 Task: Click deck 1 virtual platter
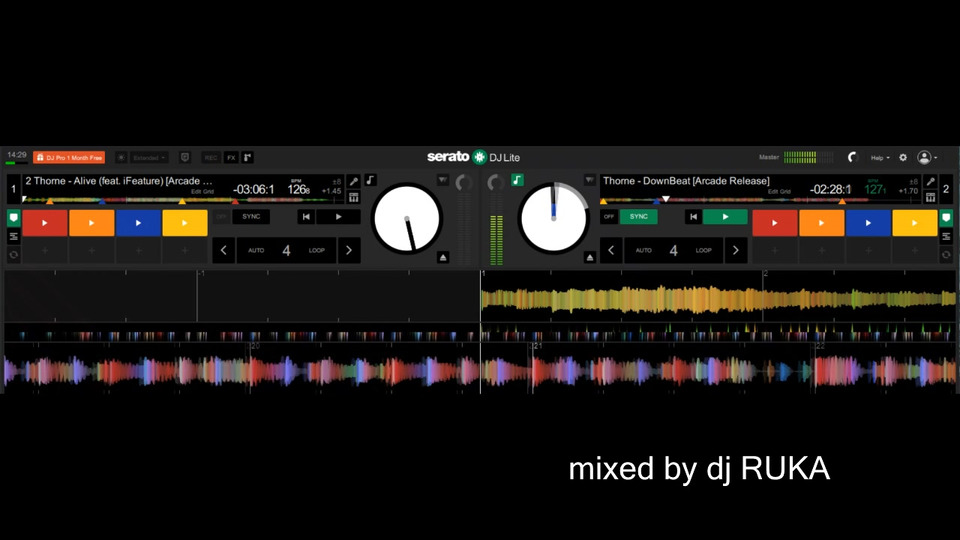pos(407,219)
